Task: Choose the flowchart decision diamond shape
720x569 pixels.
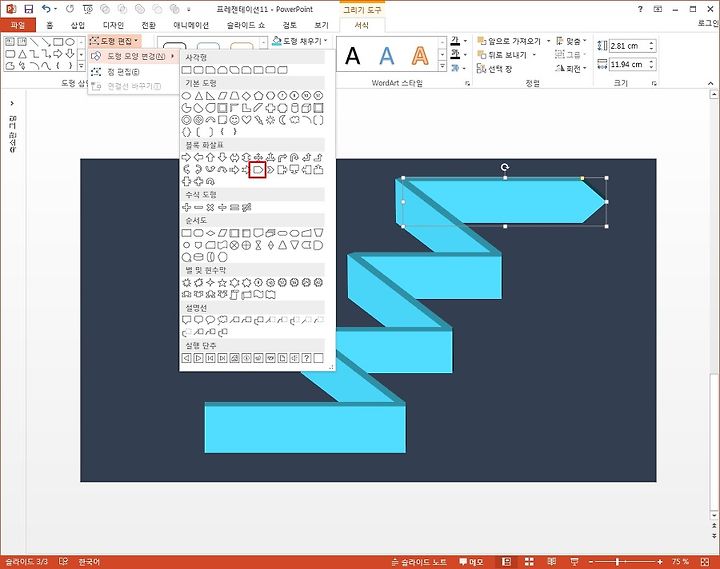Action: click(210, 233)
